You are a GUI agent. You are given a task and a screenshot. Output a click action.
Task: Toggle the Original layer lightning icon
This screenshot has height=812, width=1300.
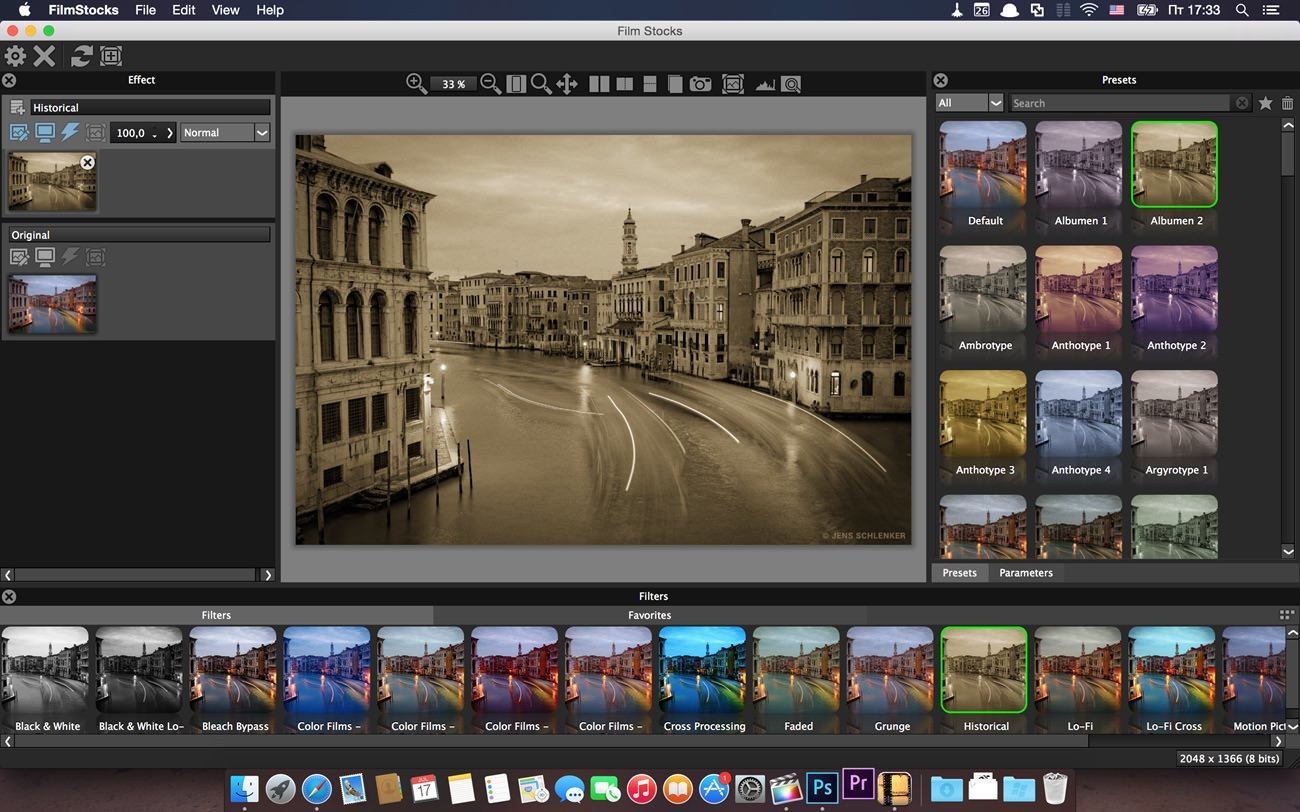(70, 257)
